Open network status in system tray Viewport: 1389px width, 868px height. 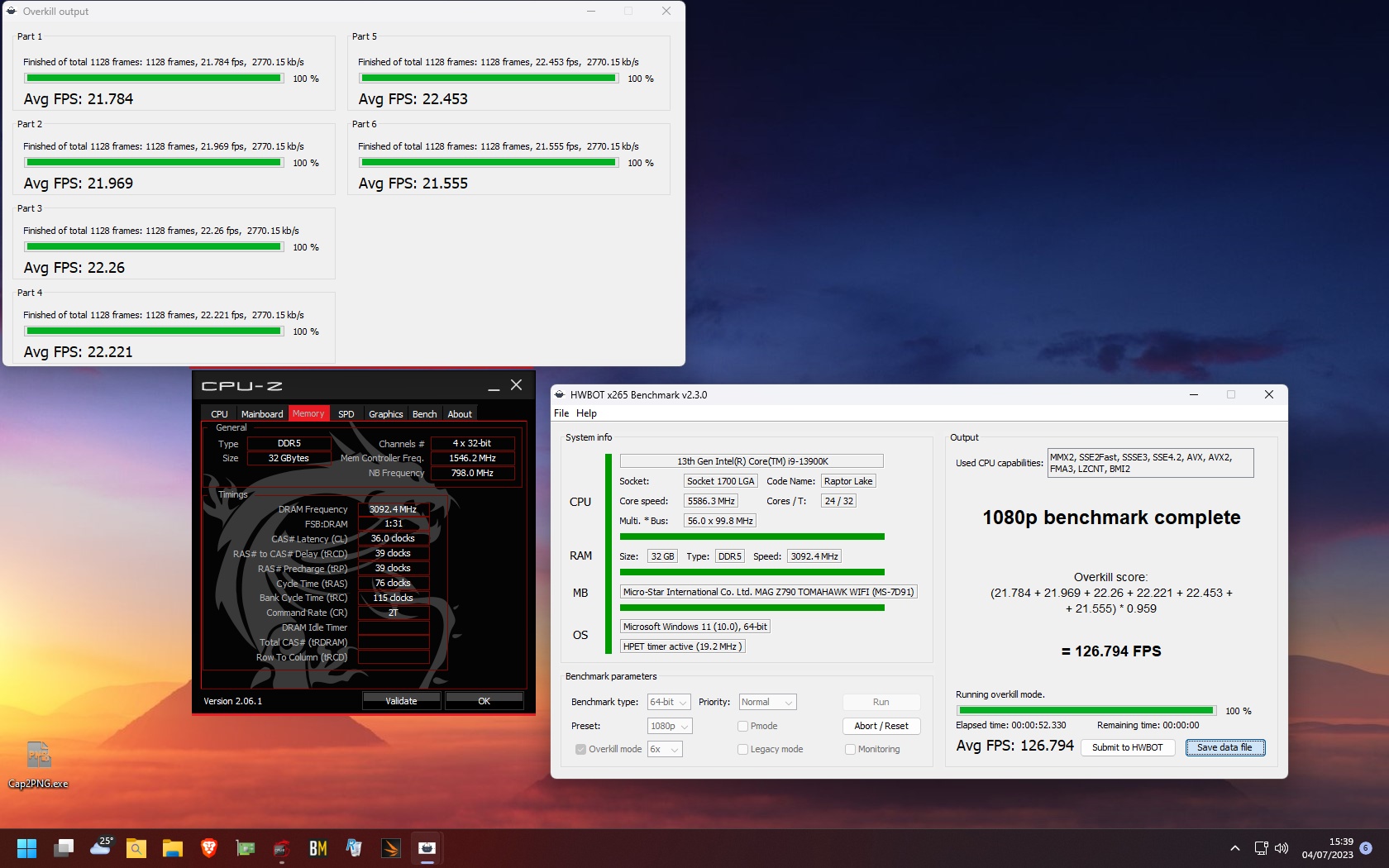tap(1261, 848)
